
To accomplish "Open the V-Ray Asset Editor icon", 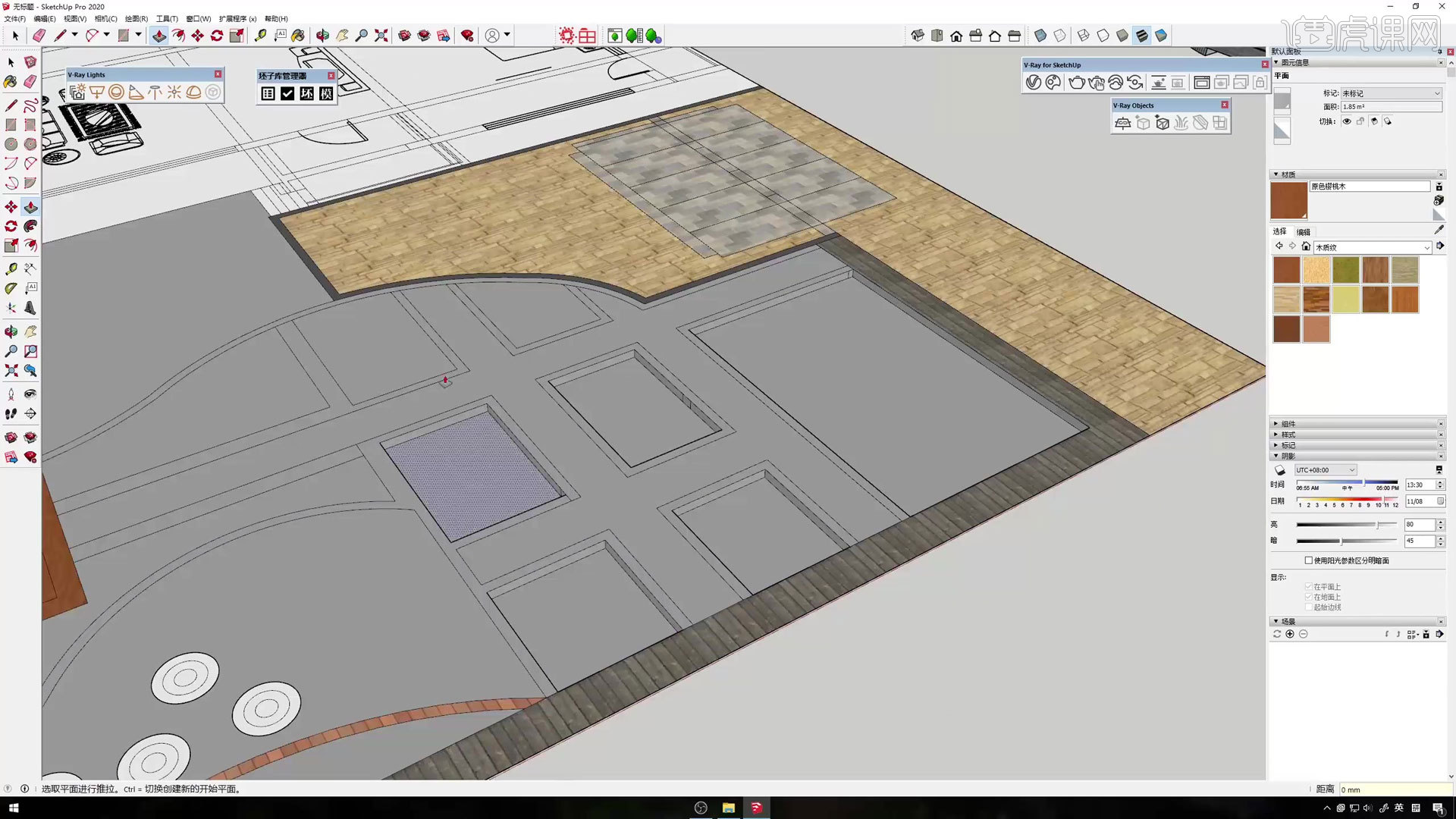I will click(1033, 83).
